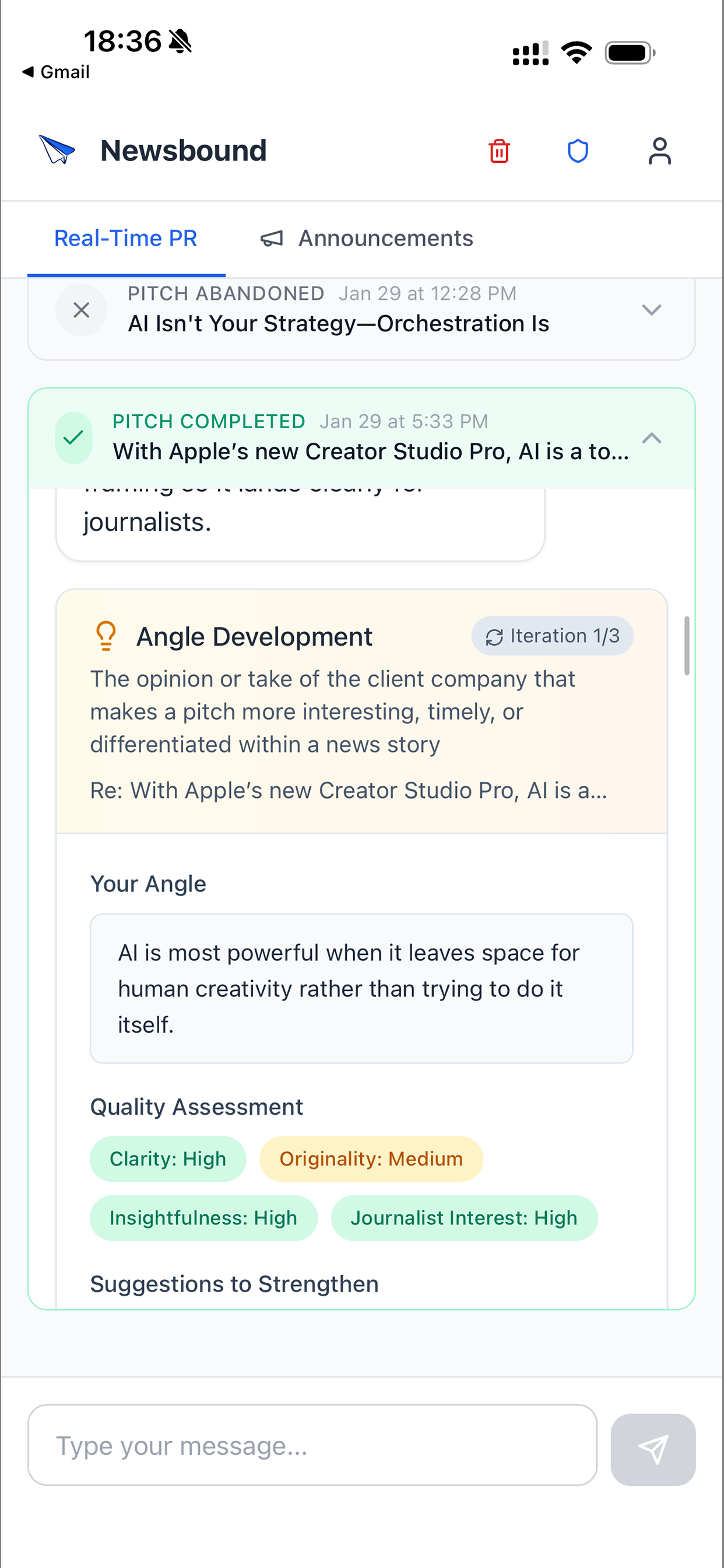Open the blue shield privacy icon
724x1568 pixels.
pyautogui.click(x=577, y=151)
